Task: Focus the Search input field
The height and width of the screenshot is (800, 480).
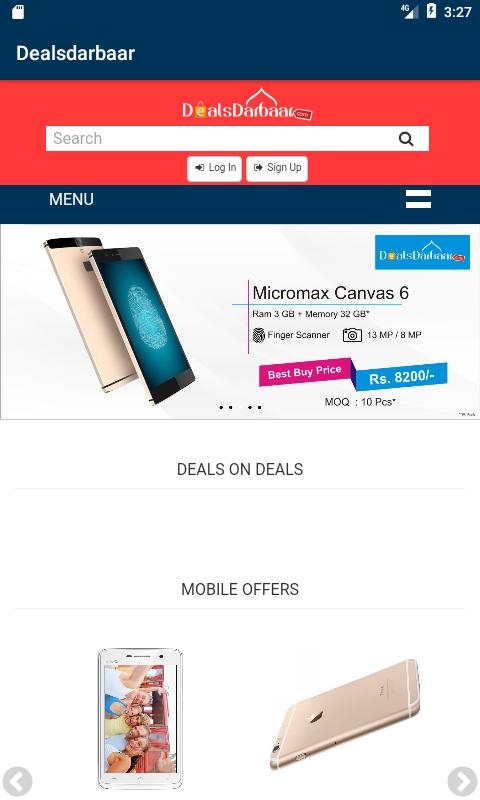Action: click(237, 139)
